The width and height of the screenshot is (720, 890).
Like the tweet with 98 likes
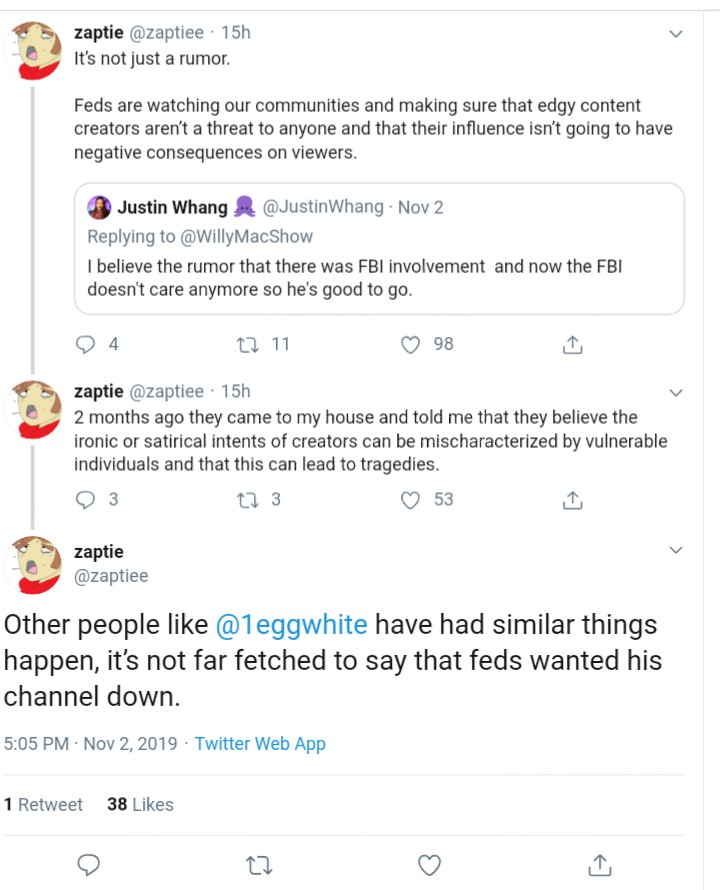tap(411, 345)
